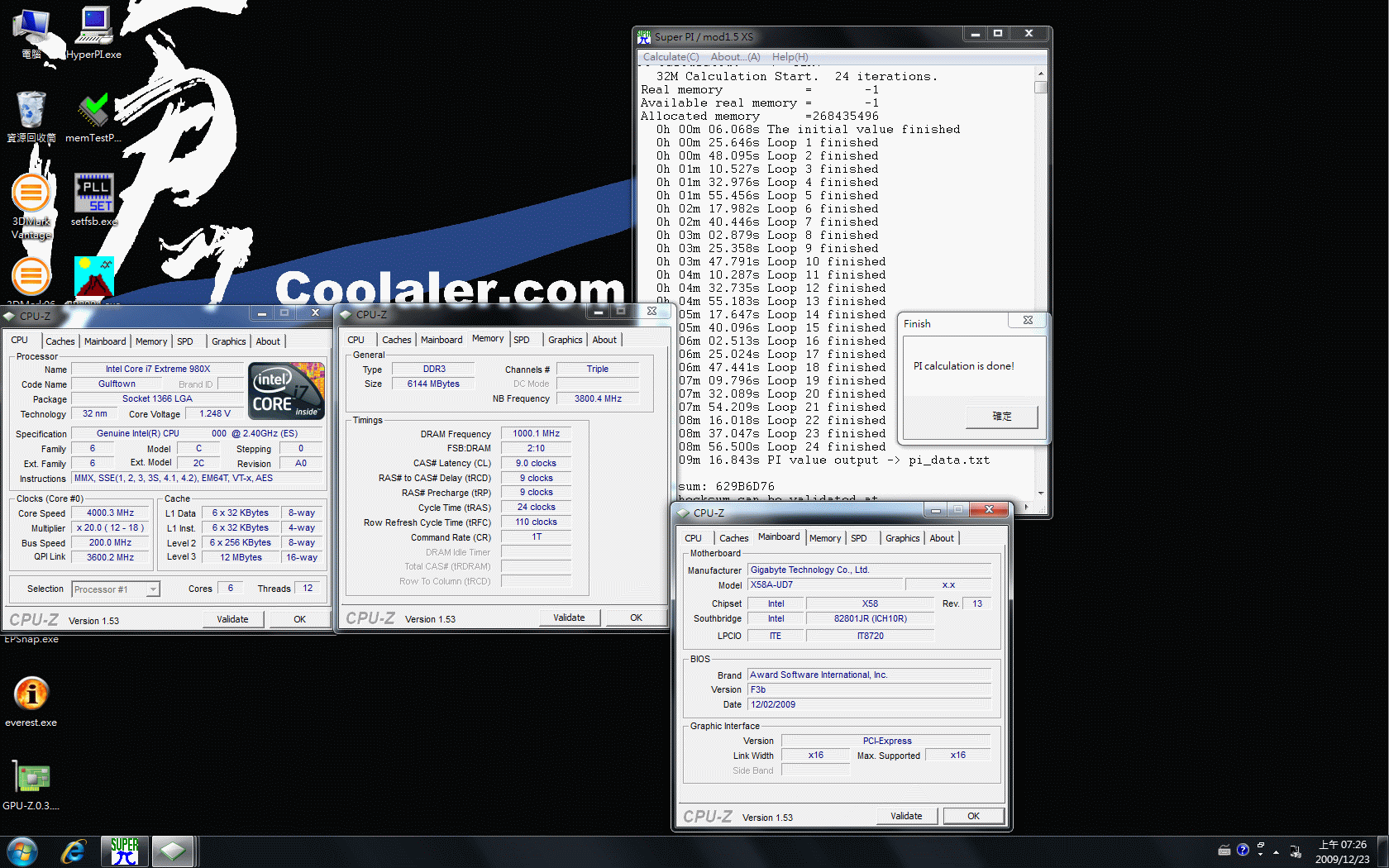The image size is (1389, 868).
Task: Open the 3DMark Vantage desktop icon
Action: coord(31,206)
